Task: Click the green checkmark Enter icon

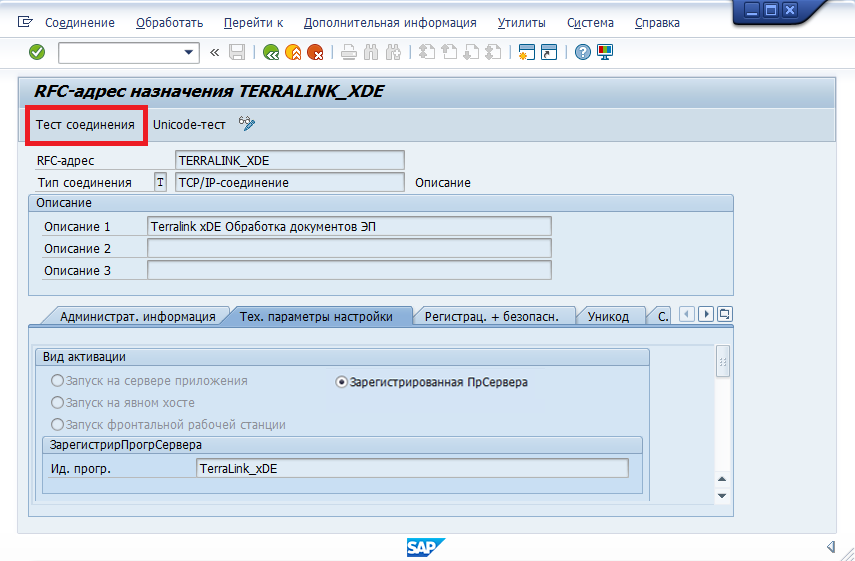Action: click(x=37, y=52)
